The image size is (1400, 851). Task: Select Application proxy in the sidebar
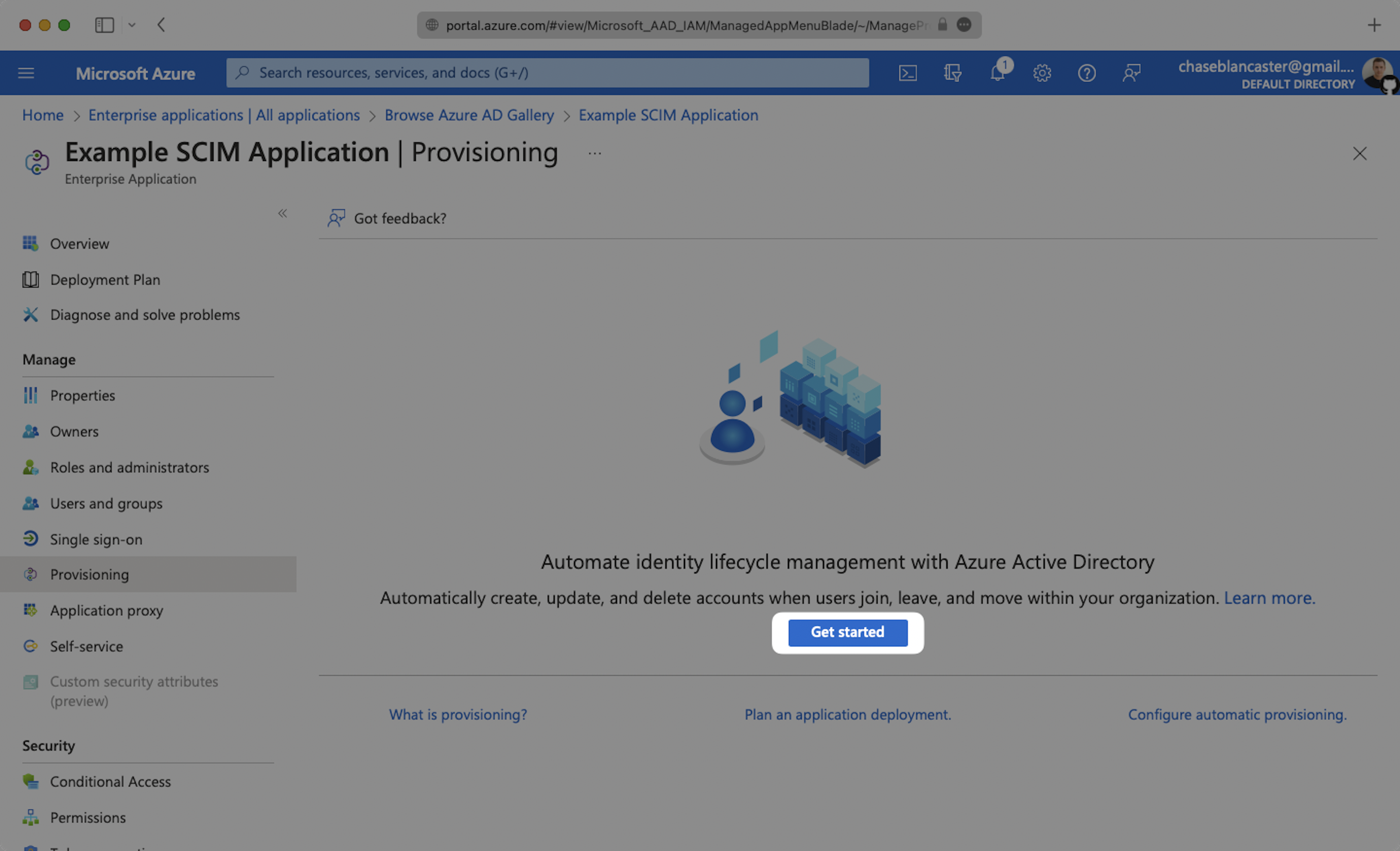tap(106, 610)
